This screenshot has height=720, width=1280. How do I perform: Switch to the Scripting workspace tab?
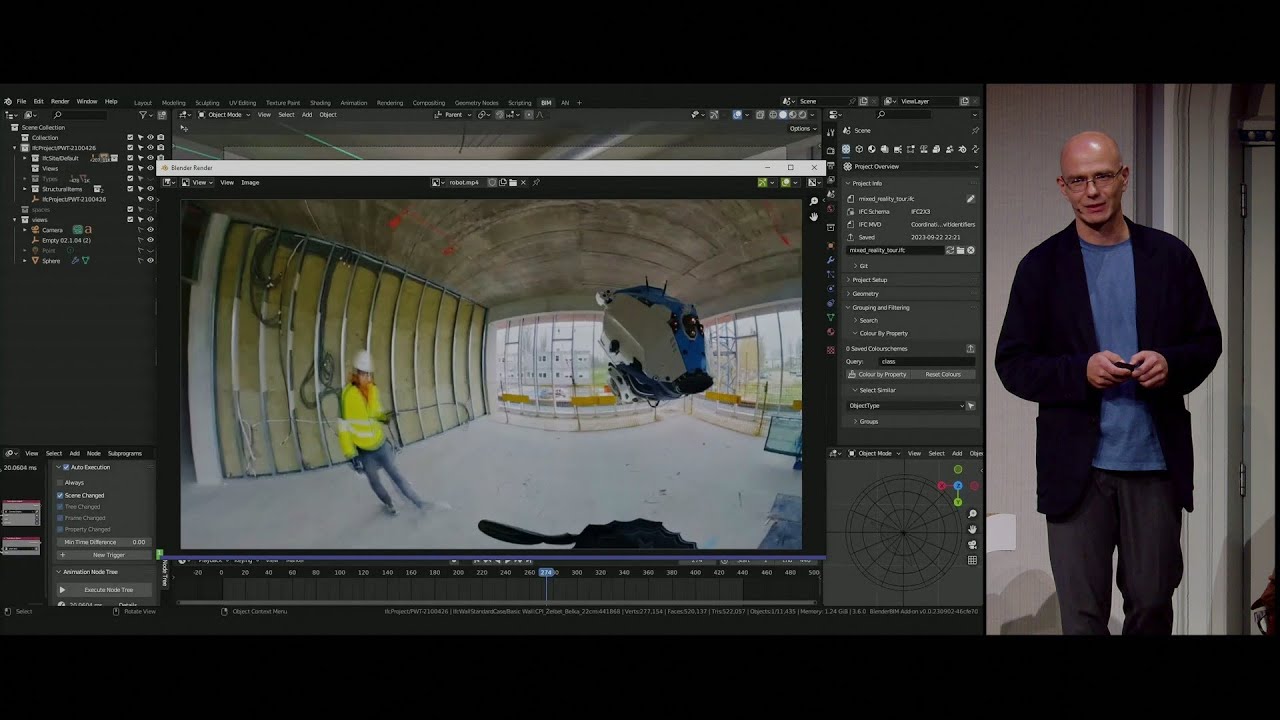click(x=519, y=103)
